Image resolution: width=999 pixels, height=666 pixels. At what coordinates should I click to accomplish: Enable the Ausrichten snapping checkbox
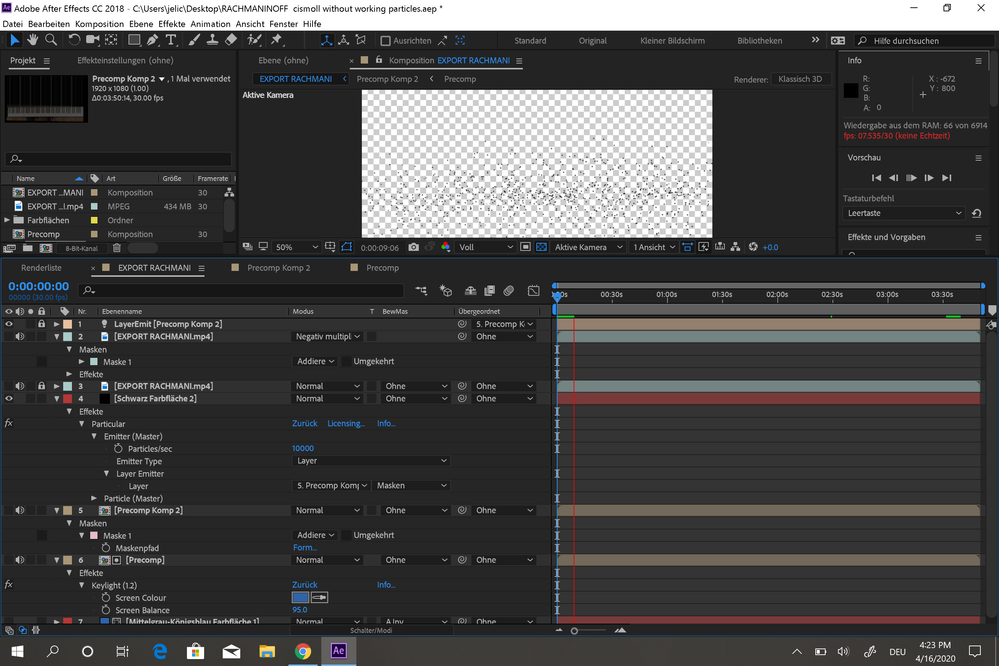coord(386,41)
